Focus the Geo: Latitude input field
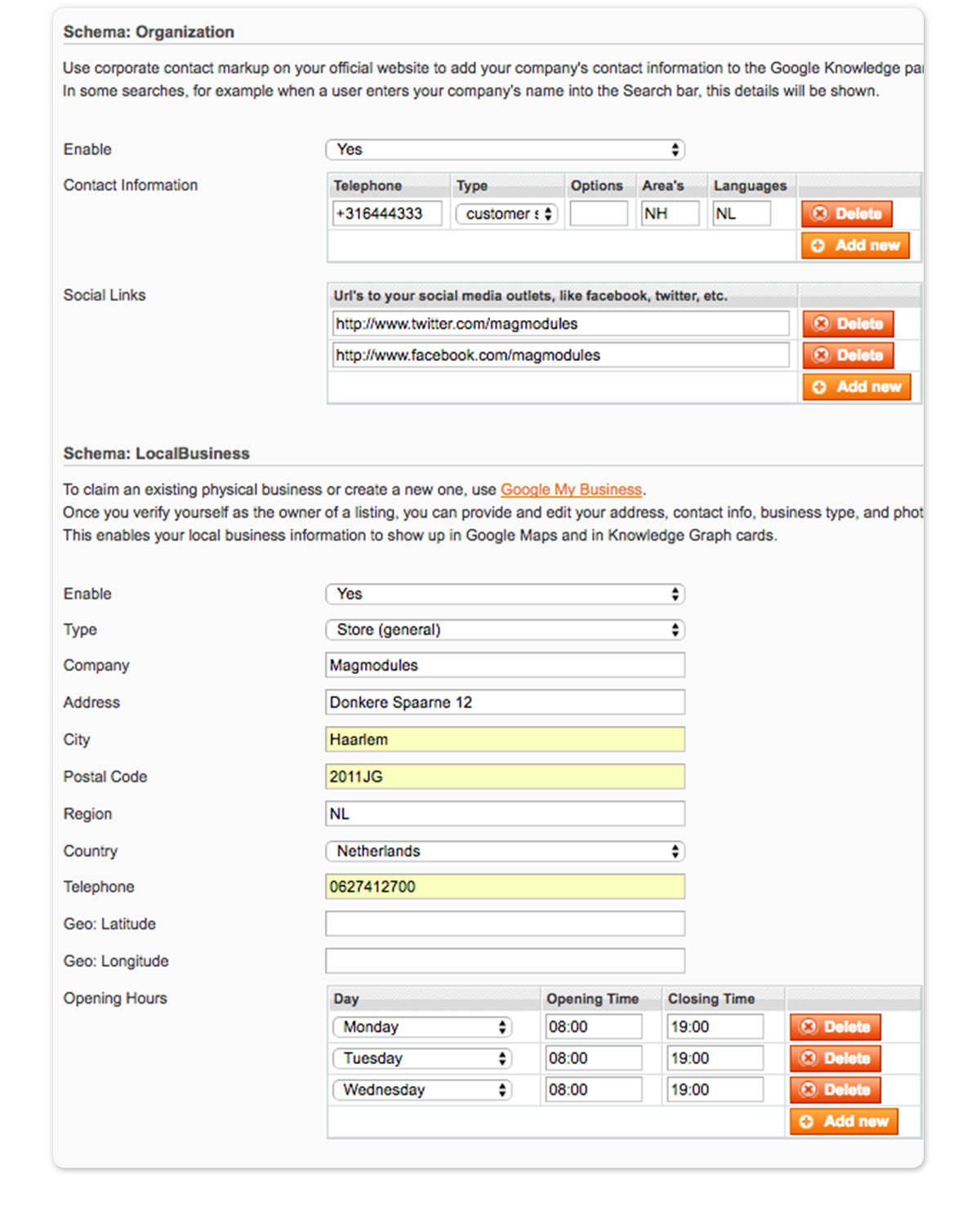Image resolution: width=980 pixels, height=1225 pixels. click(x=505, y=924)
